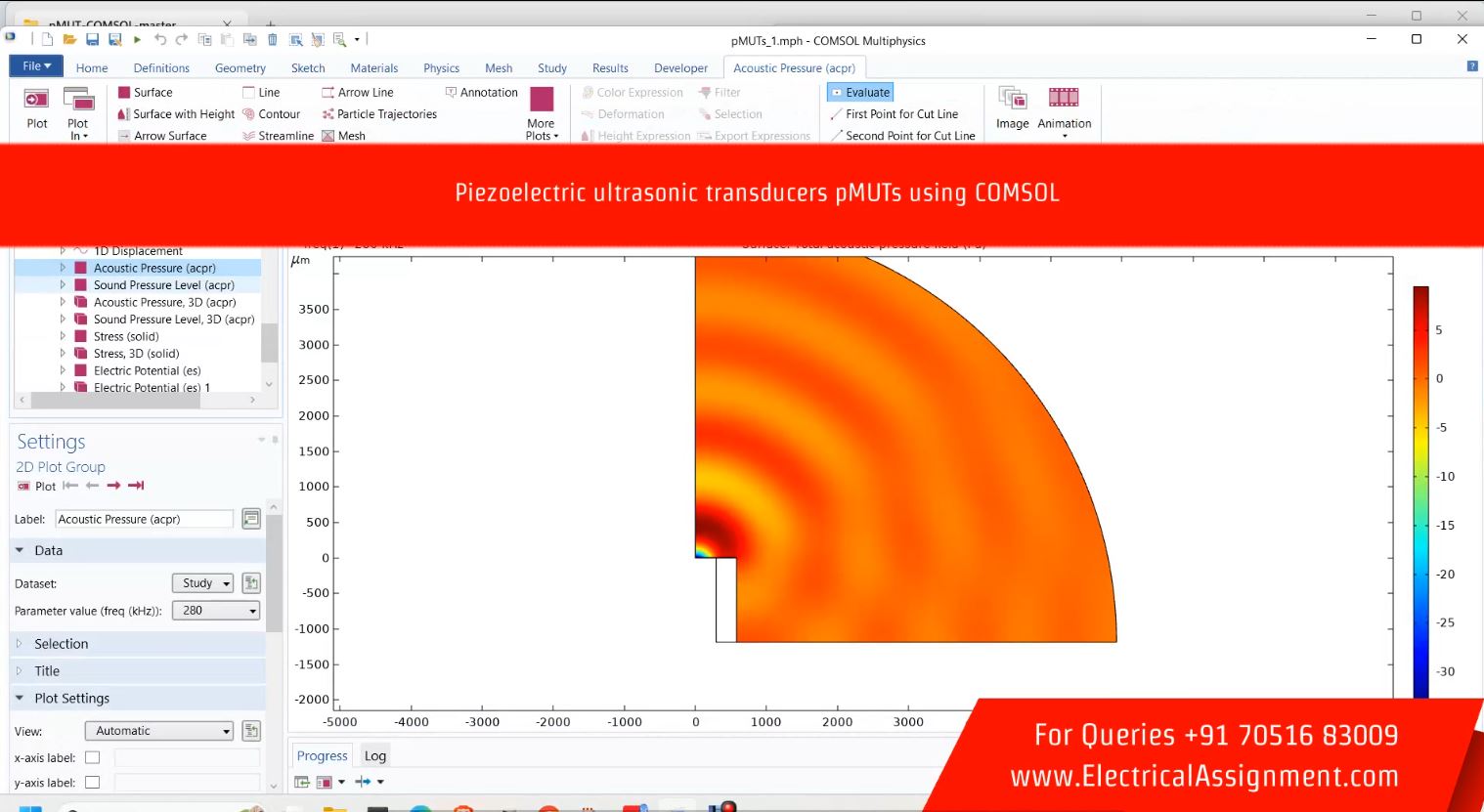Add an Arrow Surface plot
Screen dimensions: 1484x812
[162, 136]
